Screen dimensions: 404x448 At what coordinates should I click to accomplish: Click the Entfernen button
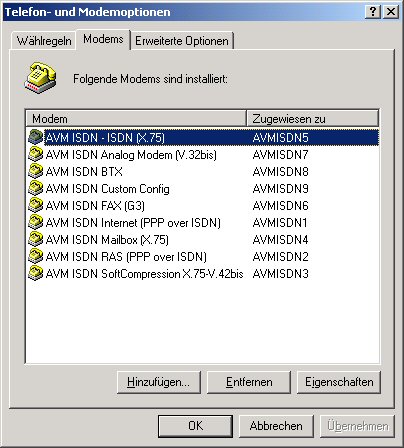point(249,382)
